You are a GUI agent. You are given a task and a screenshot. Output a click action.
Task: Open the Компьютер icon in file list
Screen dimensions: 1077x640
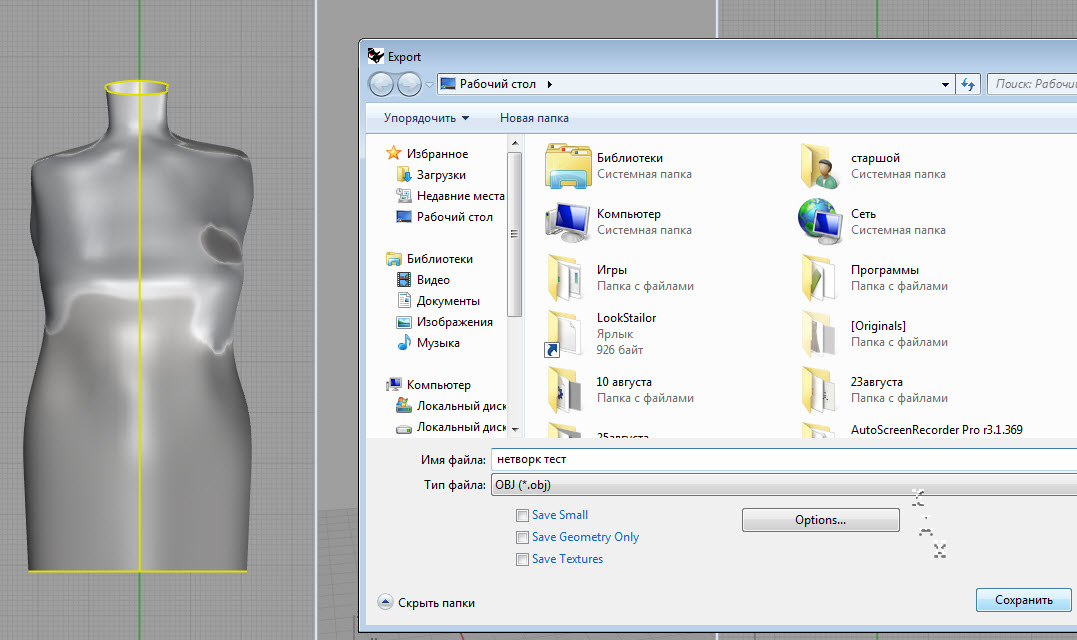(x=569, y=221)
